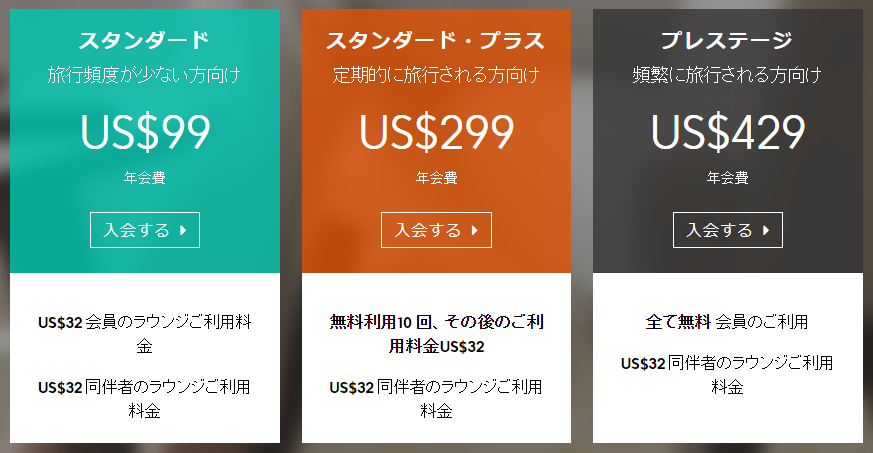
Task: Click 旅行頻度が少ない方向け subtitle
Action: click(144, 75)
